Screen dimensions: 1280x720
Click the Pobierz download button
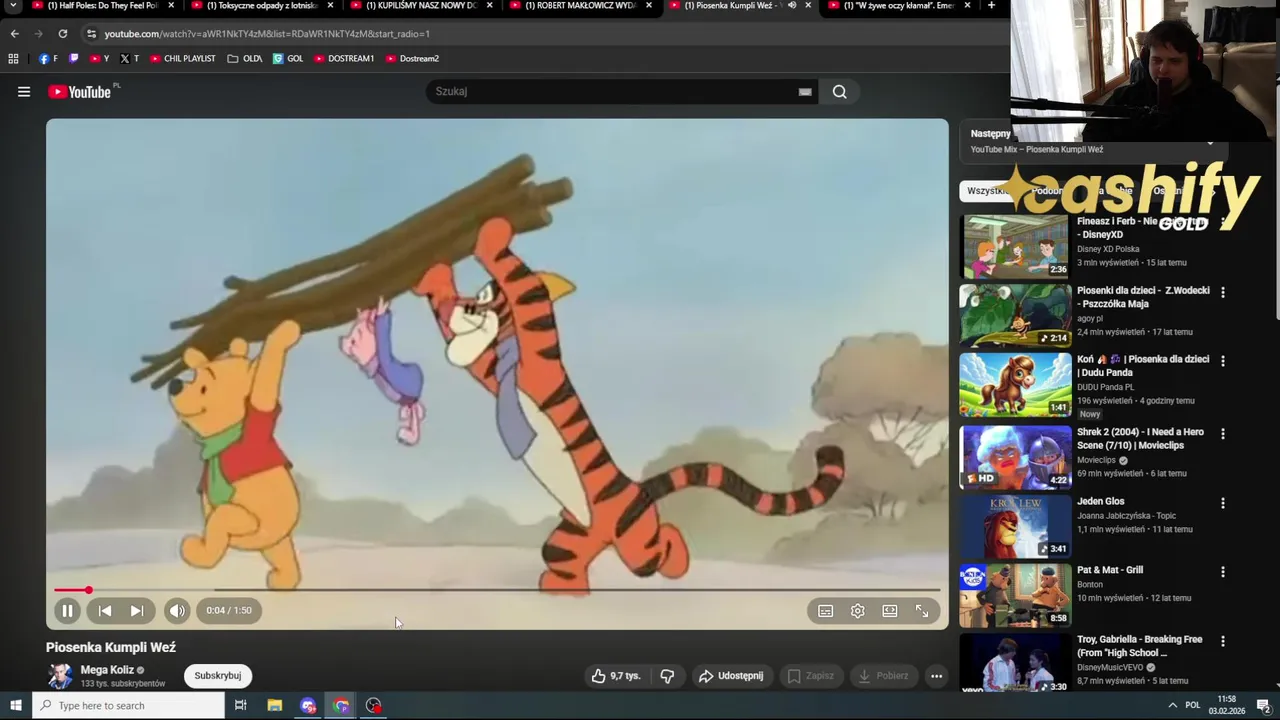coord(883,676)
